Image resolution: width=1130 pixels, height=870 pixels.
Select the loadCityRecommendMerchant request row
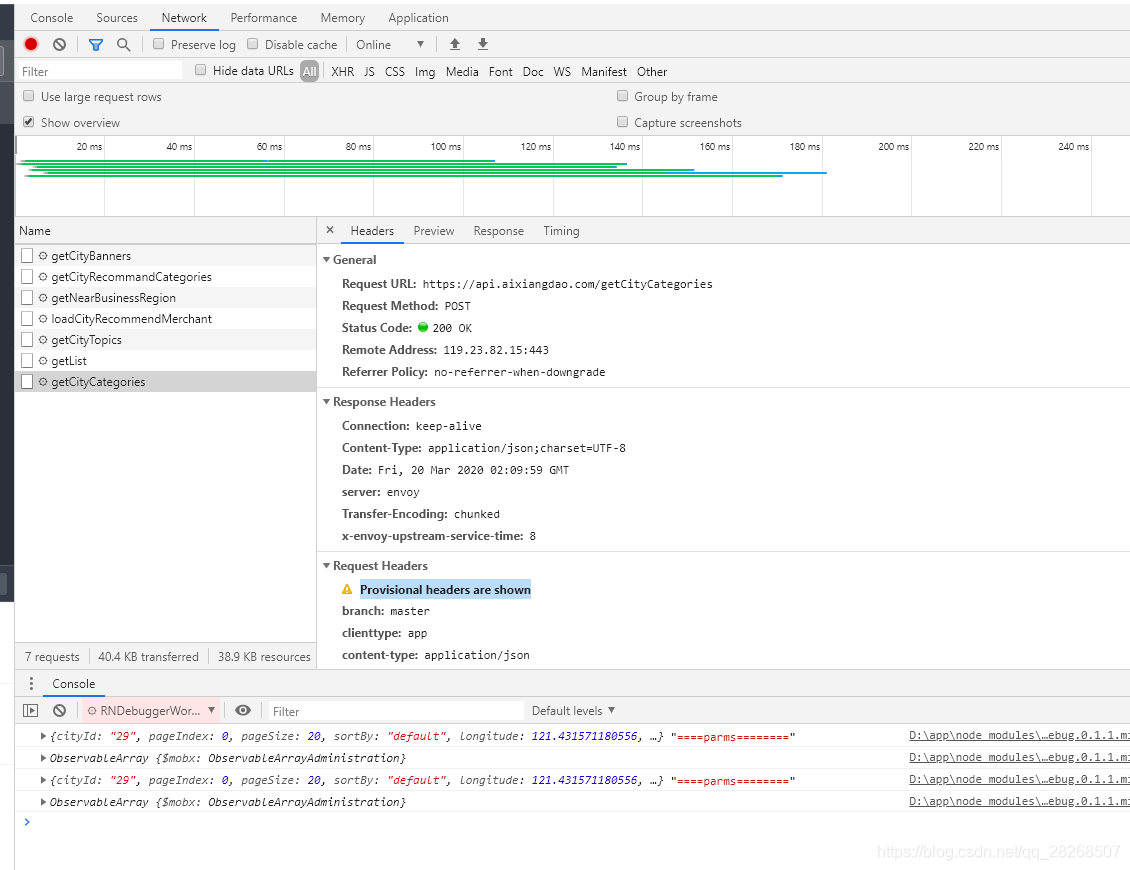click(x=166, y=319)
